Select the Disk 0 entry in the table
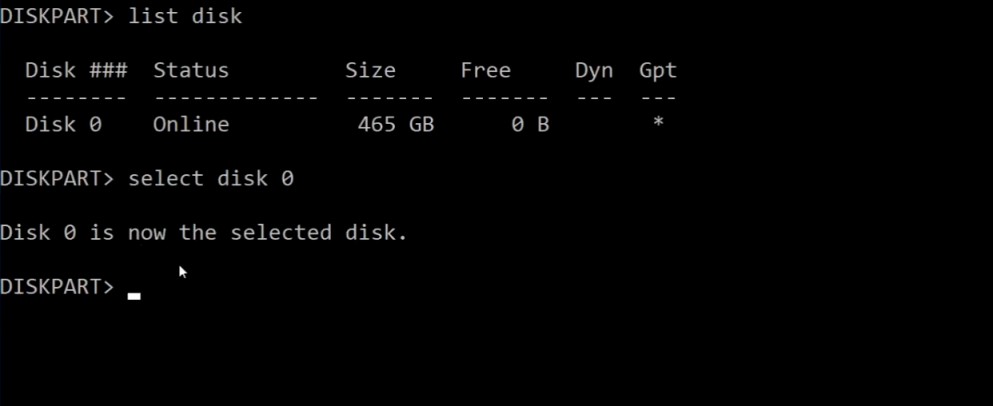 pyautogui.click(x=63, y=124)
